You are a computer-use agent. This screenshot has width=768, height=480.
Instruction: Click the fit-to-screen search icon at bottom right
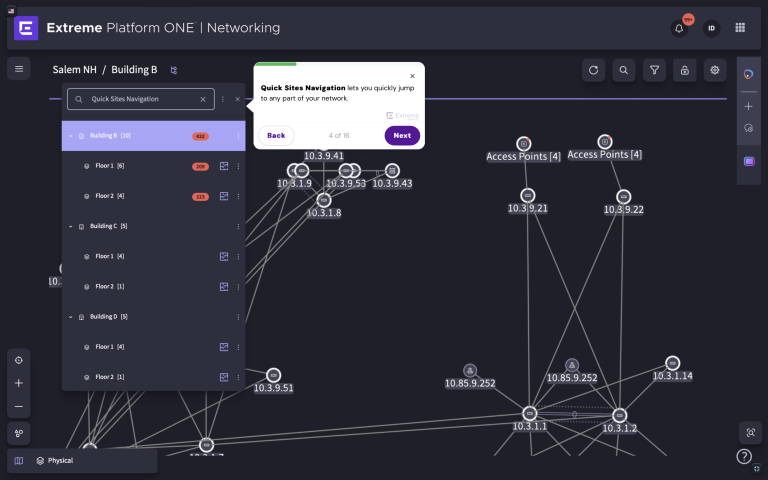[750, 432]
